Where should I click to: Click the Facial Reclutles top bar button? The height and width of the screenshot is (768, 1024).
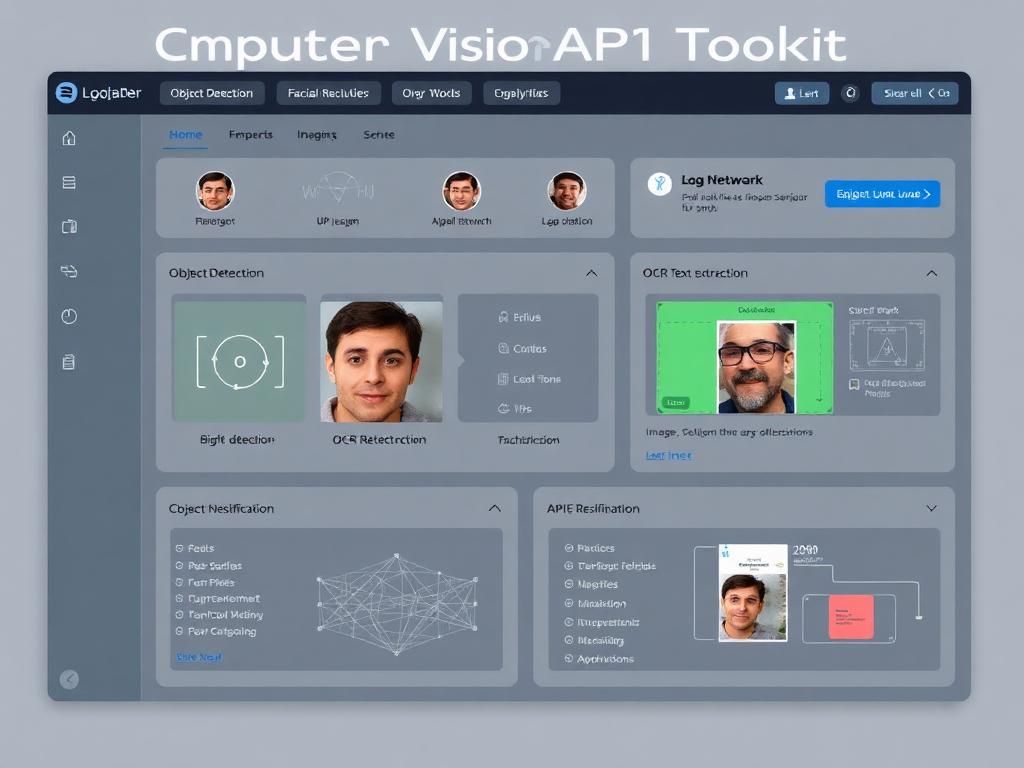[x=328, y=93]
